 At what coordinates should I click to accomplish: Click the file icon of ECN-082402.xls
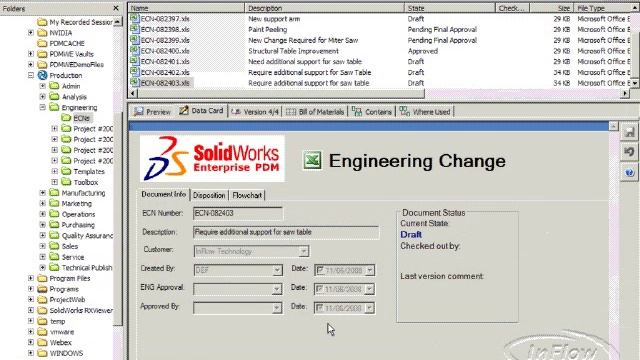pos(134,72)
